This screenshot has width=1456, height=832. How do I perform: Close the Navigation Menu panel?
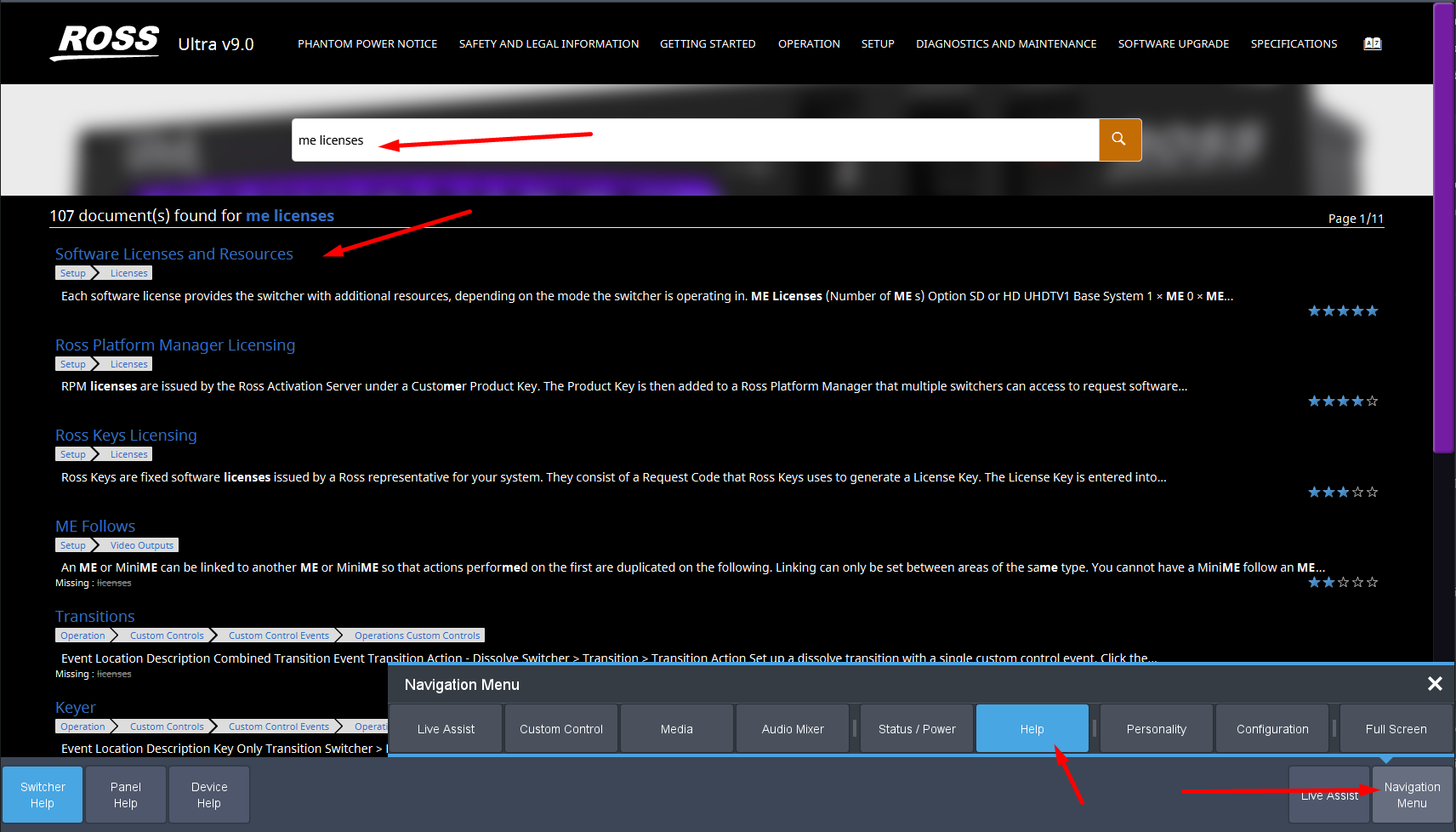1435,684
